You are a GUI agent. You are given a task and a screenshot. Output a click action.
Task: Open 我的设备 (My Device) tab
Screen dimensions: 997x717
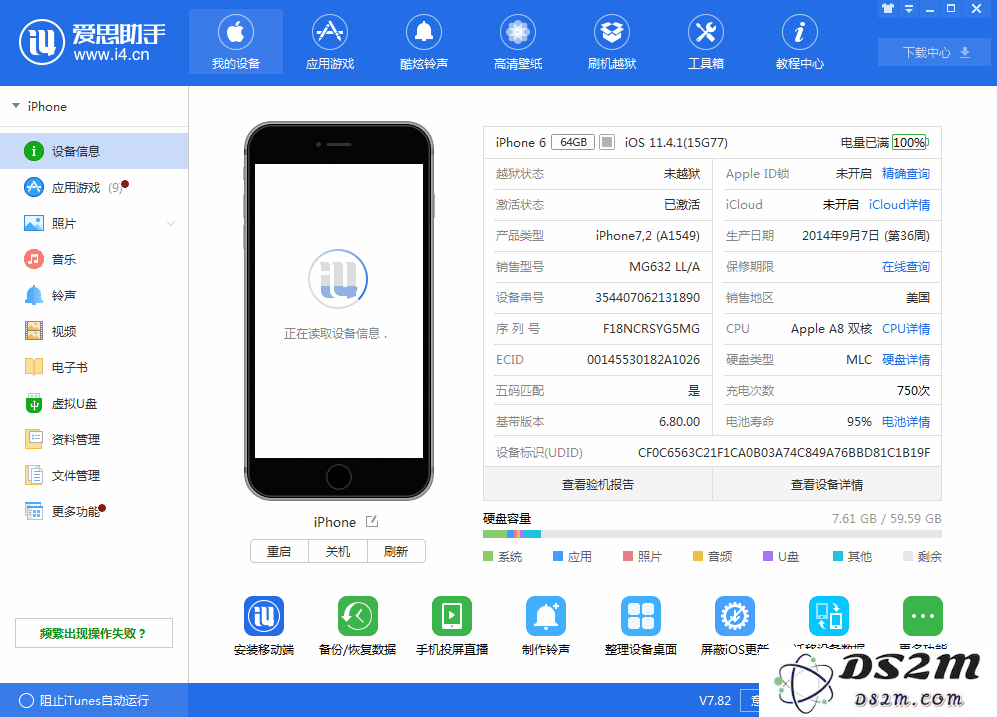[x=236, y=41]
